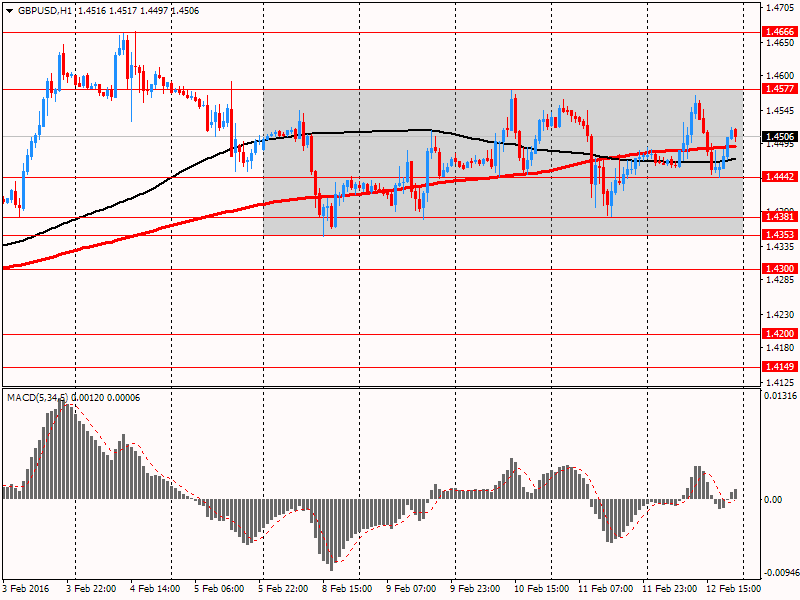Click the 1.4353 red price level label
The width and height of the screenshot is (800, 600).
[x=779, y=235]
